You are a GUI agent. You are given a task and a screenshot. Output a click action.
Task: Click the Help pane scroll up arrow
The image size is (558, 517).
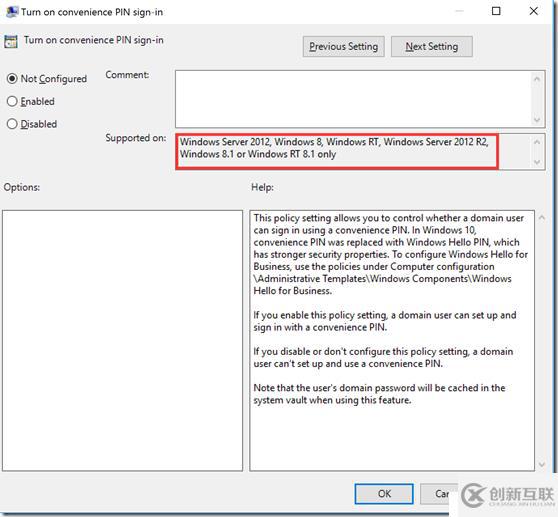(542, 218)
